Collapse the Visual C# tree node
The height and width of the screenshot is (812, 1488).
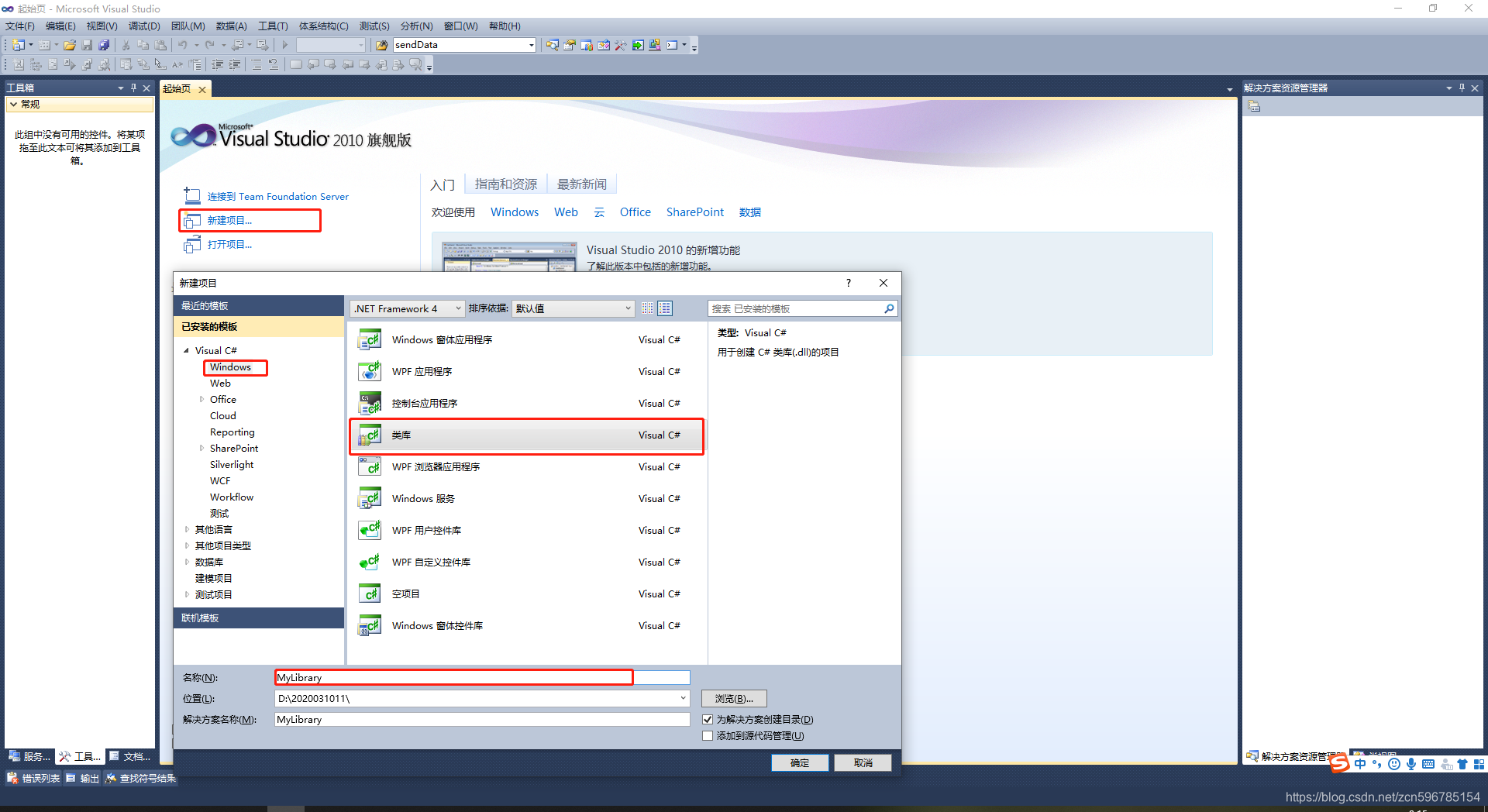tap(187, 350)
